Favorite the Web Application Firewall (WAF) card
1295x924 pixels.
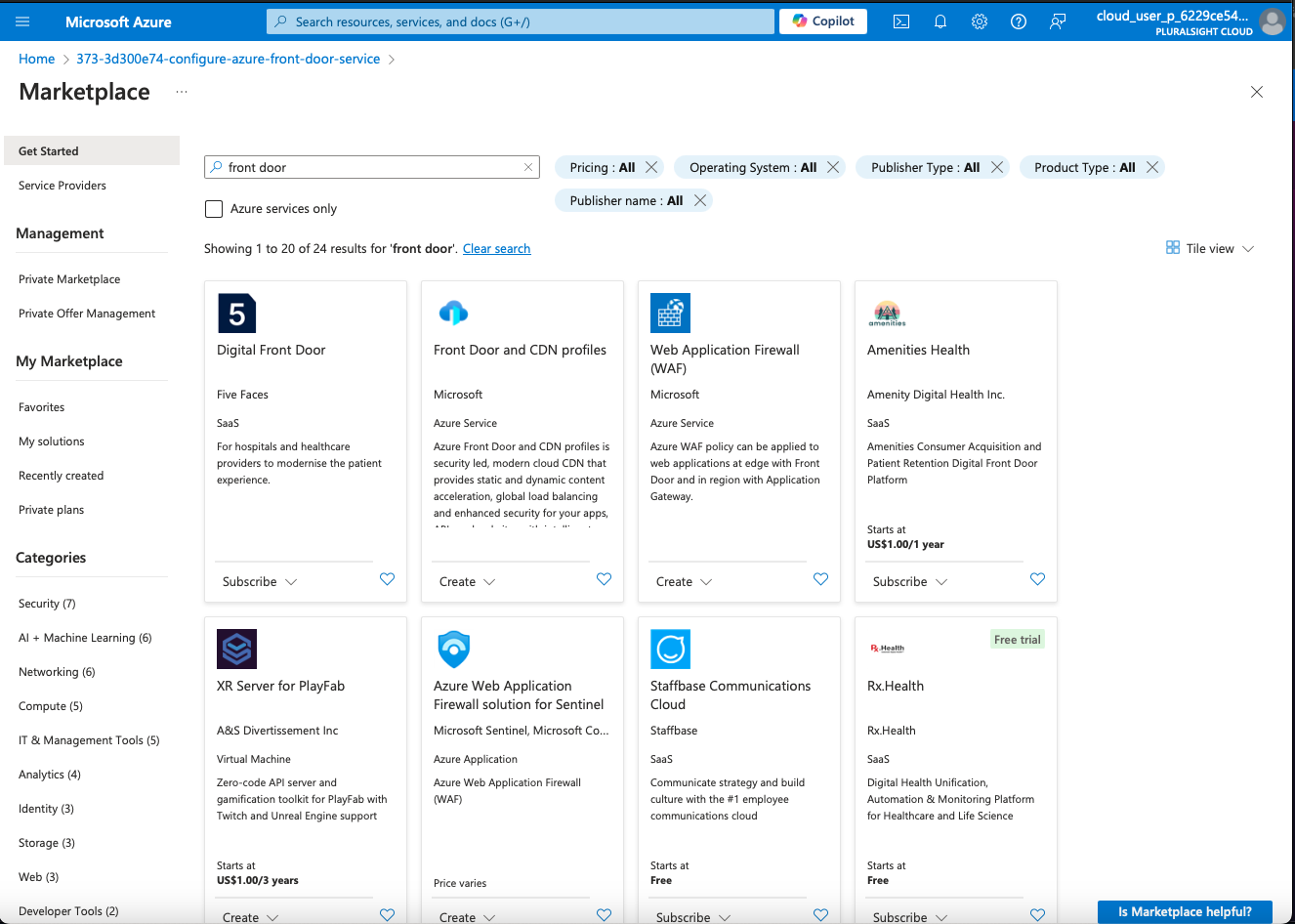tap(821, 579)
